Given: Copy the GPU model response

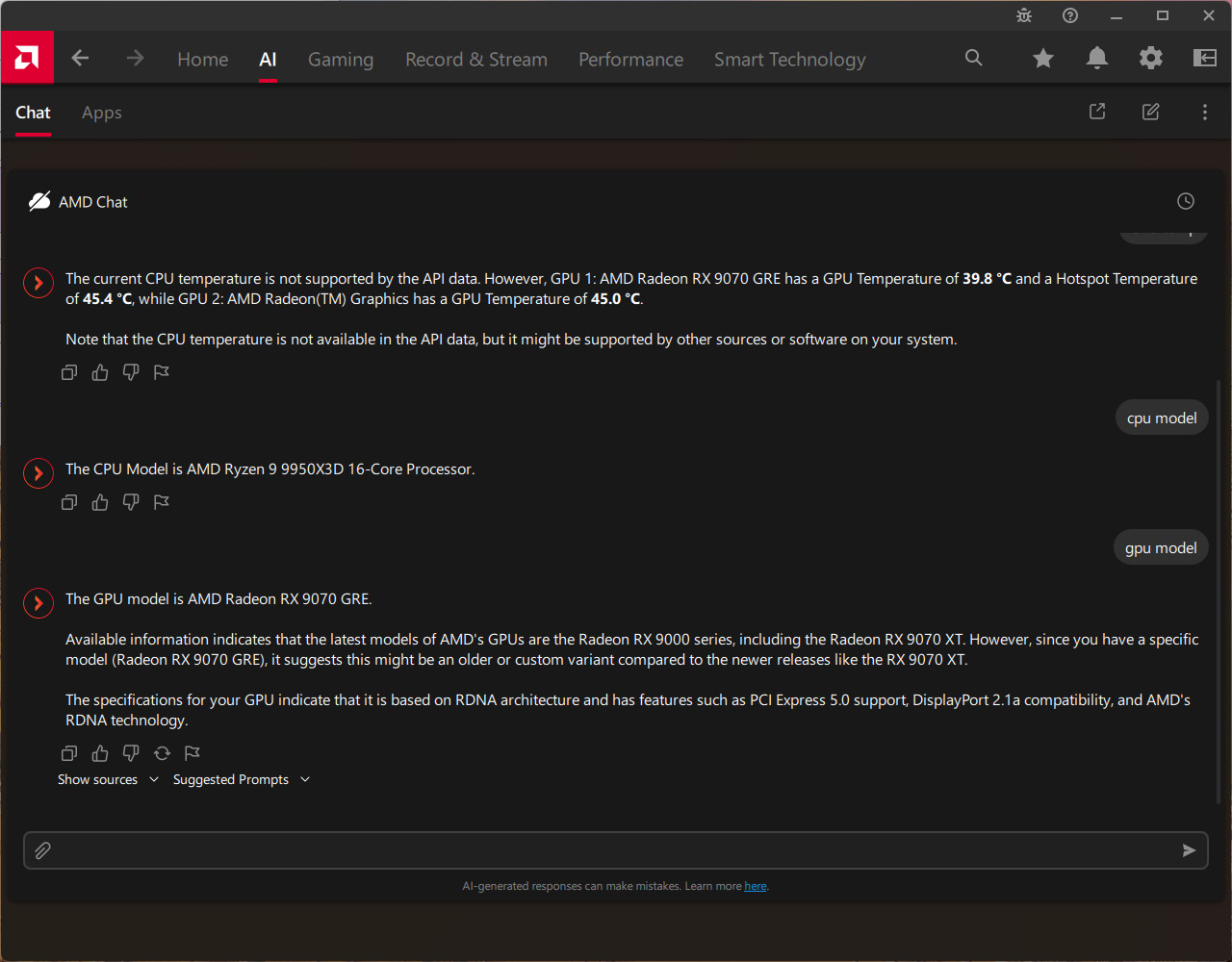Looking at the screenshot, I should click(69, 753).
